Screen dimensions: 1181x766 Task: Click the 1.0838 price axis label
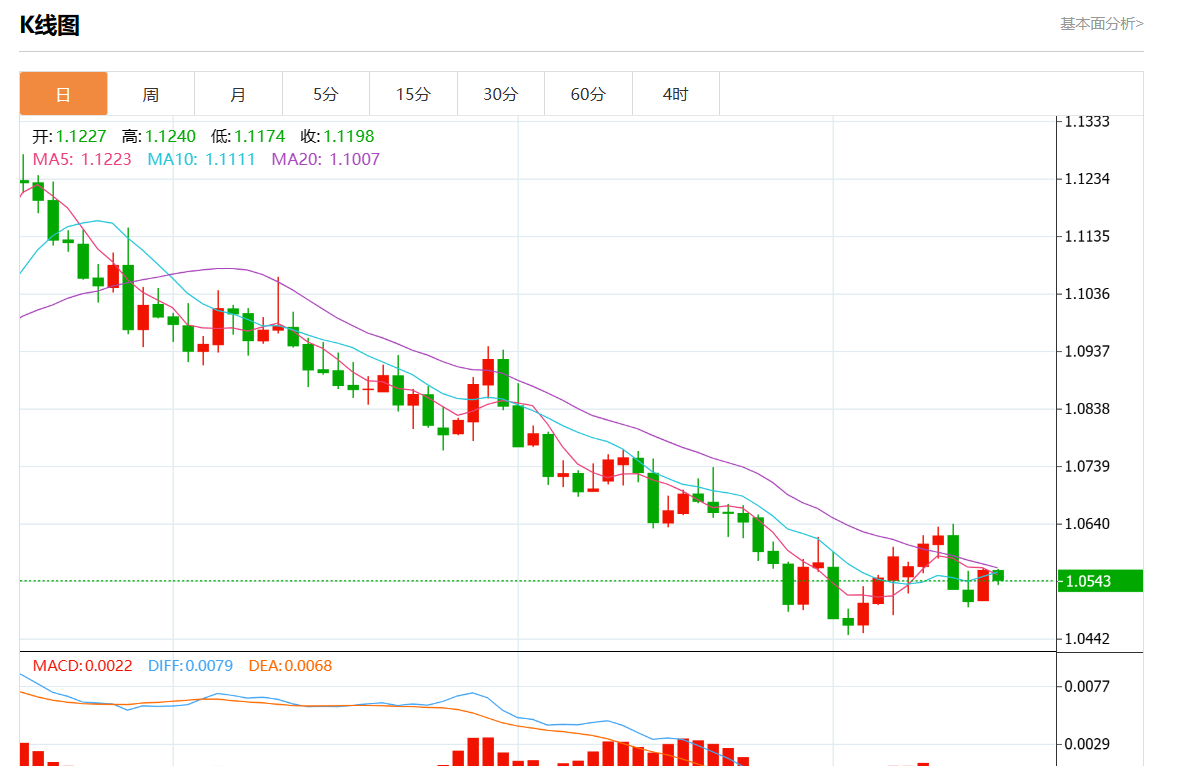tap(1087, 409)
